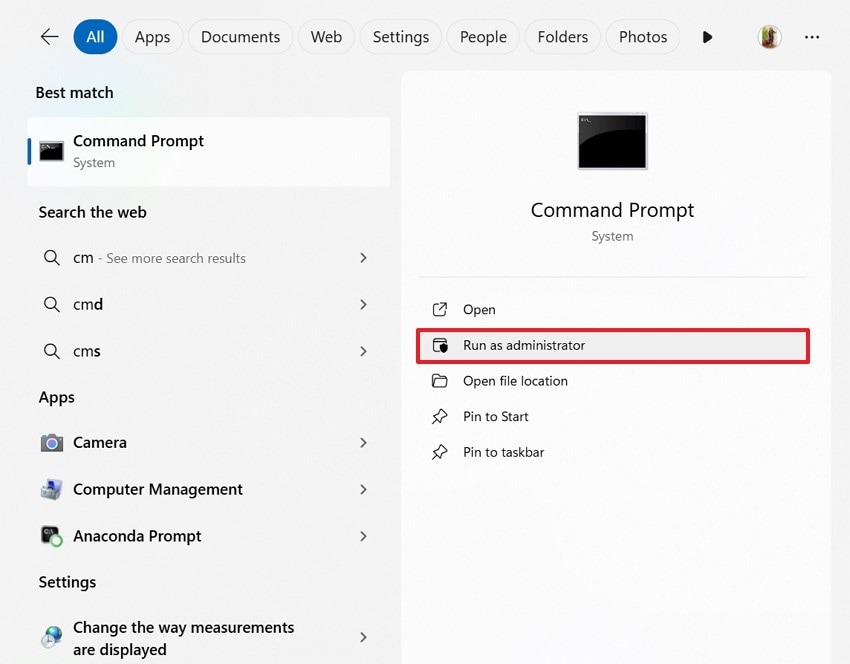This screenshot has width=850, height=664.
Task: Click the Pin to taskbar pin icon
Action: point(440,452)
